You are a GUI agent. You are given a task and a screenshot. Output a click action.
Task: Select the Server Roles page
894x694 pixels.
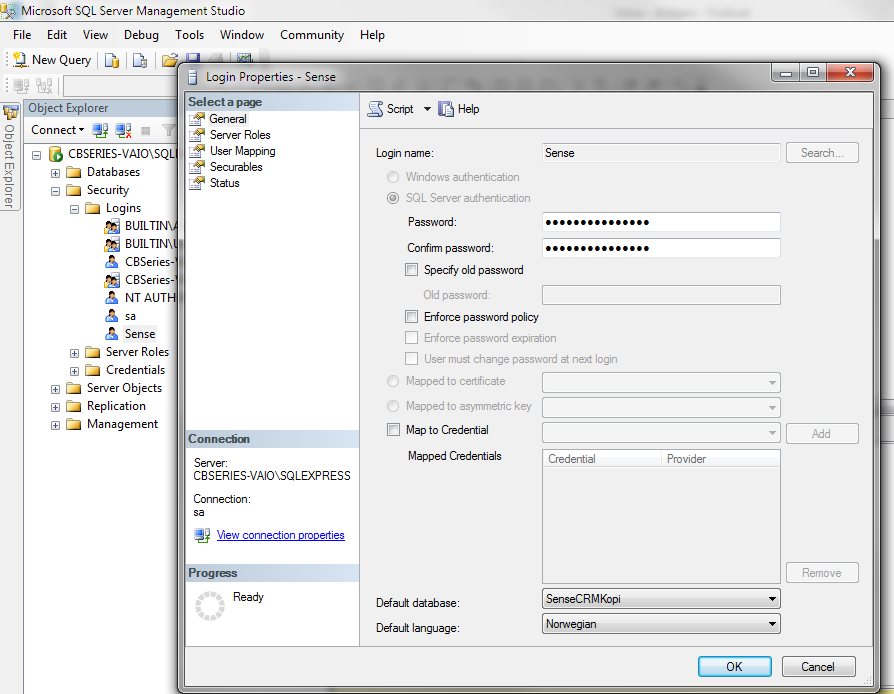[240, 135]
